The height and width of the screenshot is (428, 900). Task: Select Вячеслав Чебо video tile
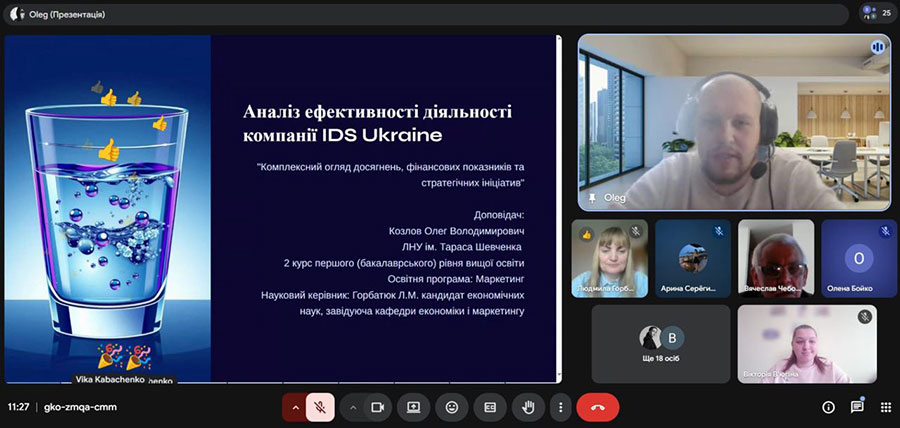(x=776, y=258)
